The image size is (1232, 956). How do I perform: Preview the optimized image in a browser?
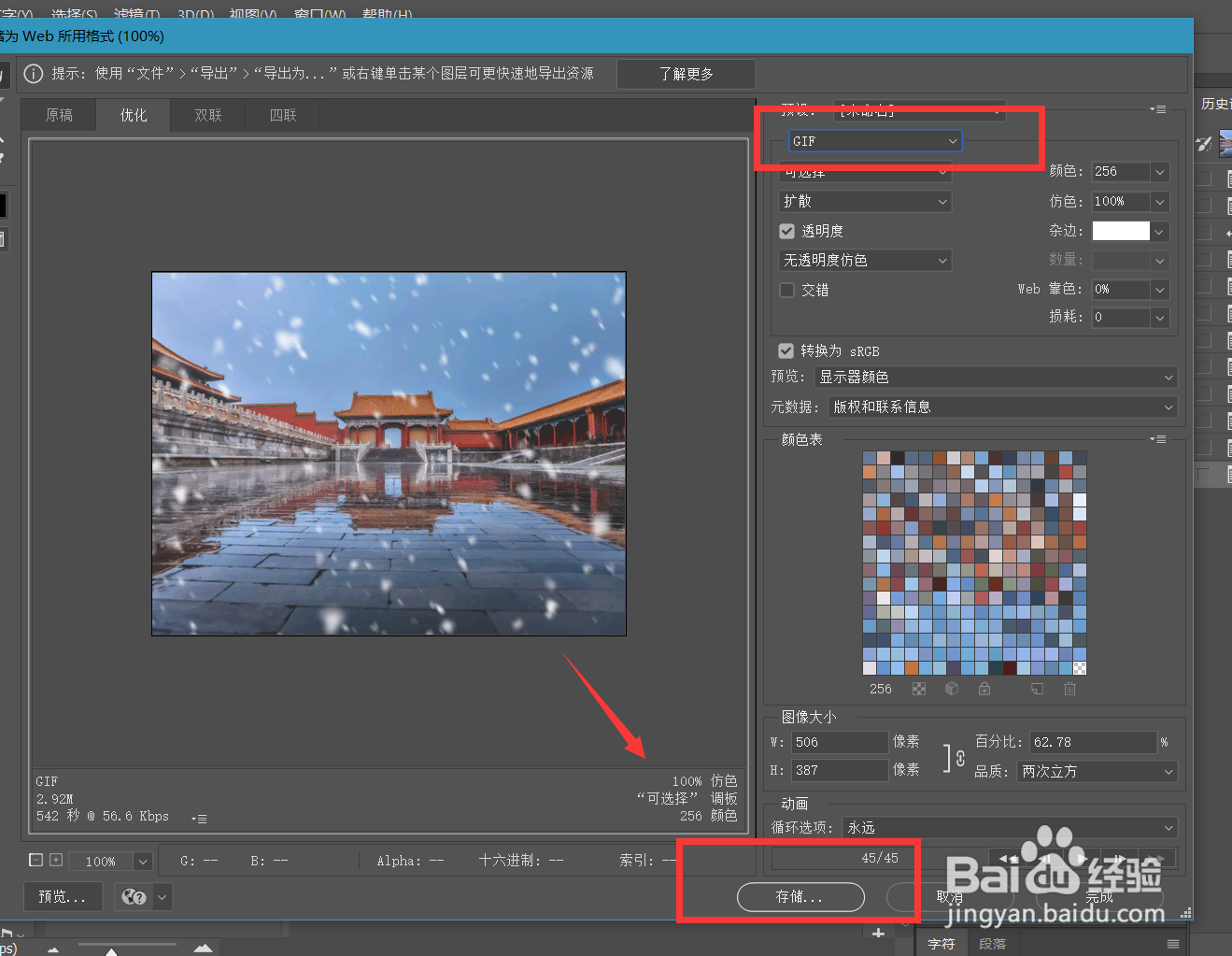point(63,896)
